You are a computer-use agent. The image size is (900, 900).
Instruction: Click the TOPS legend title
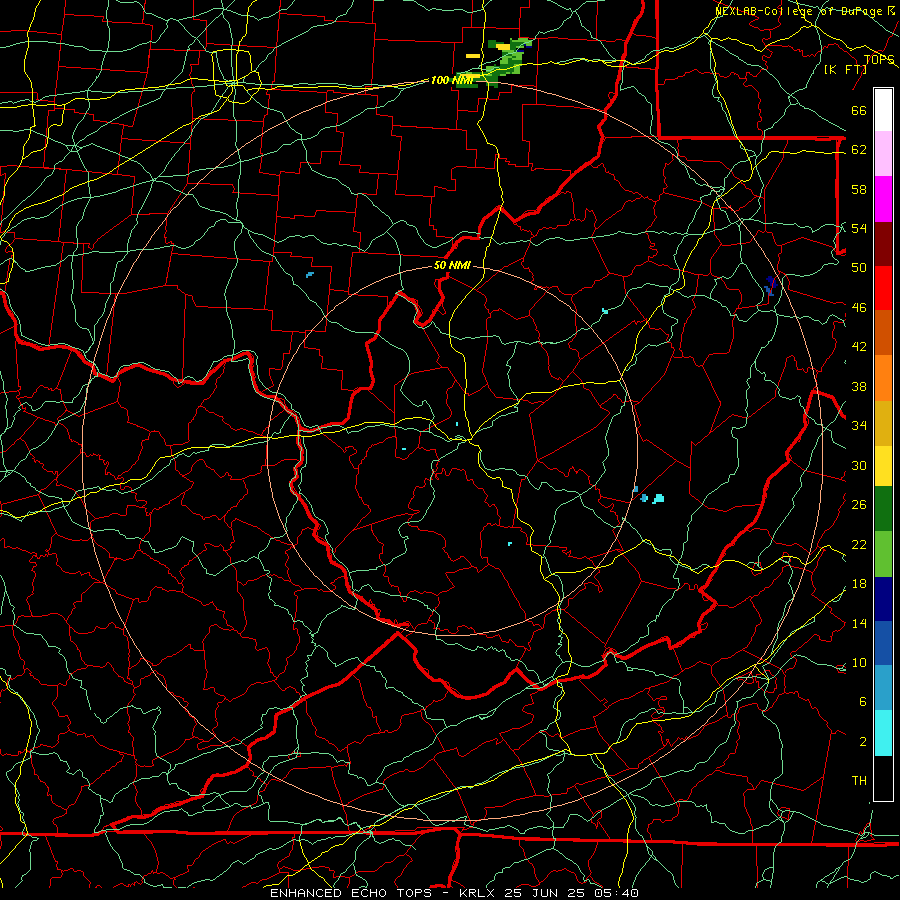click(x=879, y=59)
